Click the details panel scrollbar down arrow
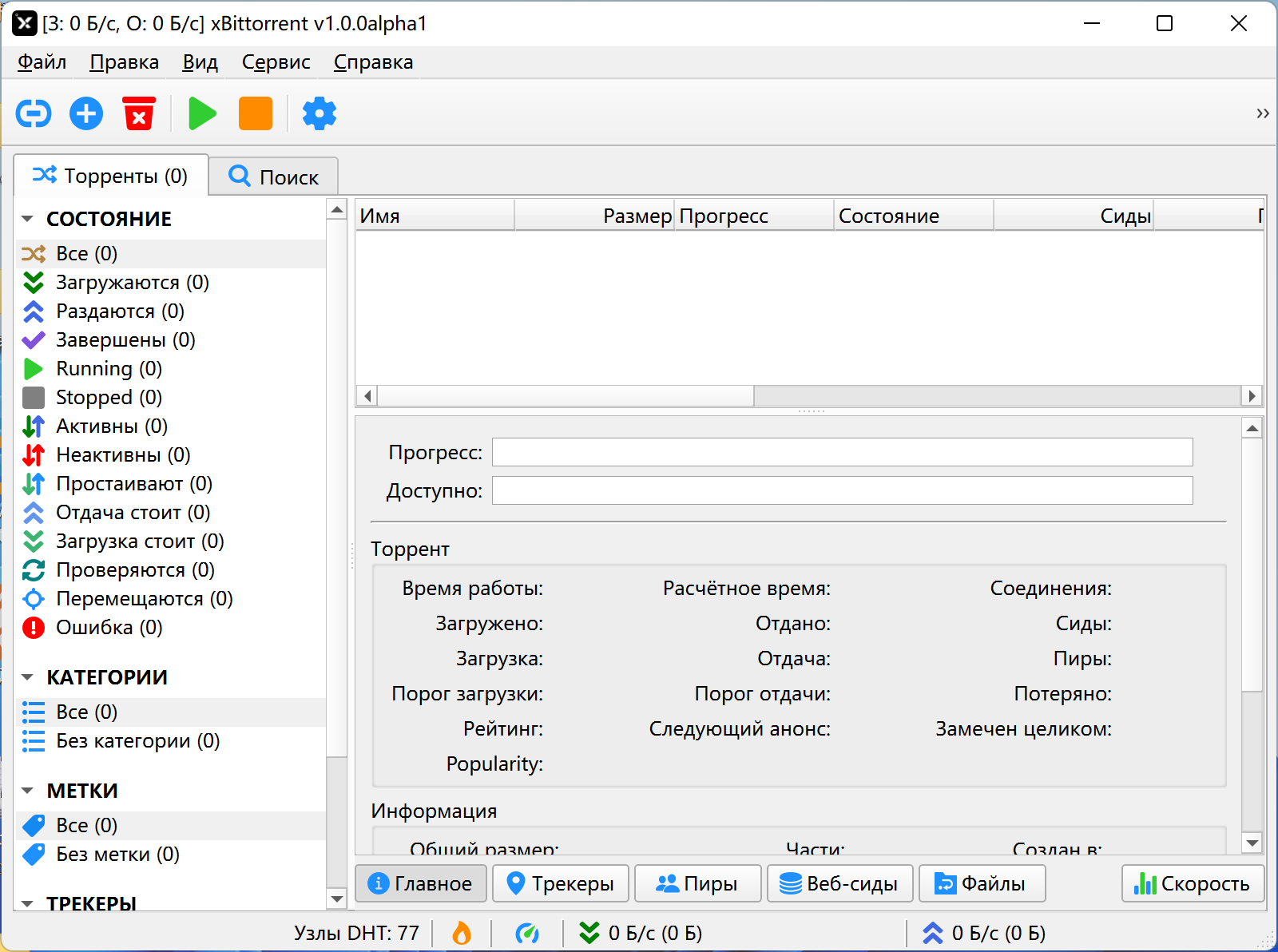 point(1252,843)
